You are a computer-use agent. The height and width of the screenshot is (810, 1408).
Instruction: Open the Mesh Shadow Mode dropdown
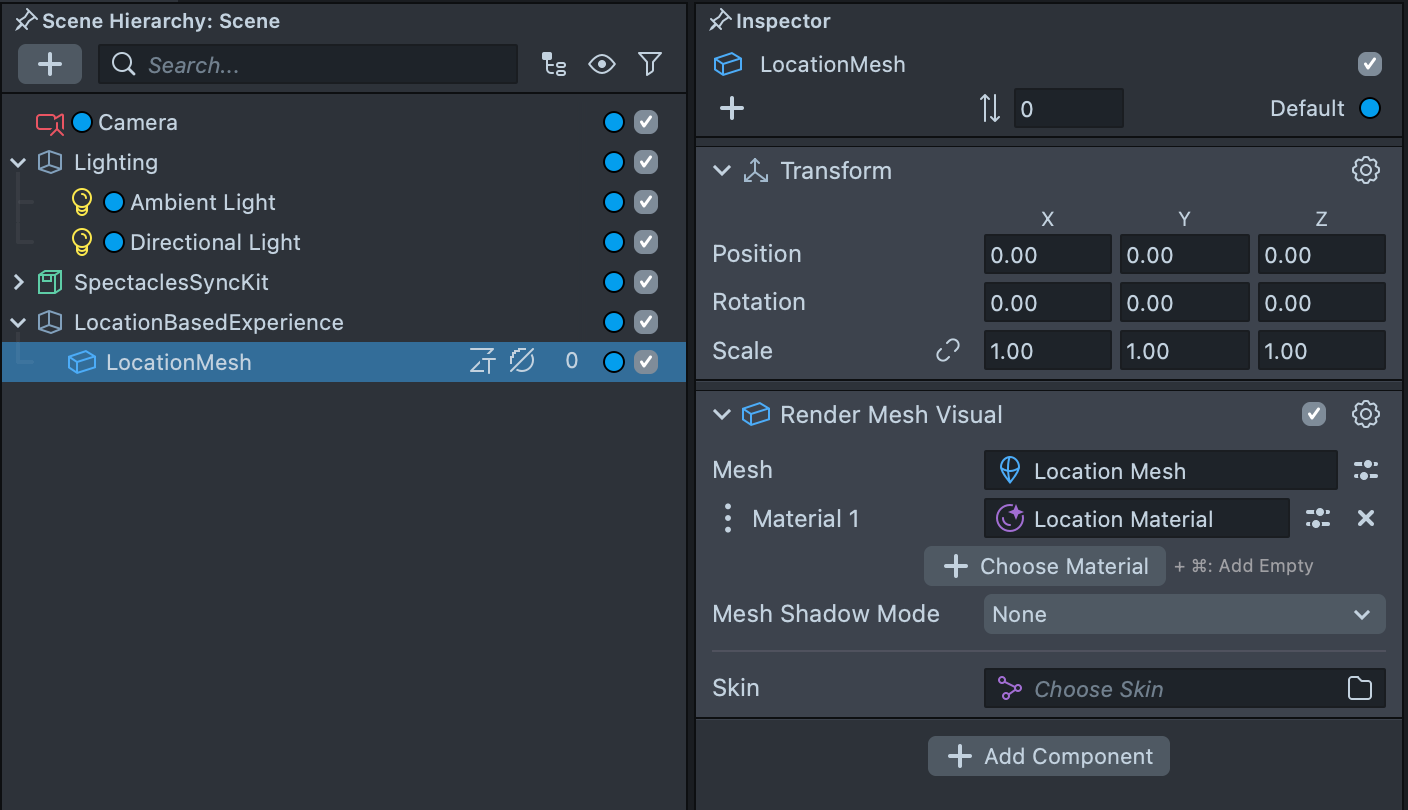tap(1184, 615)
